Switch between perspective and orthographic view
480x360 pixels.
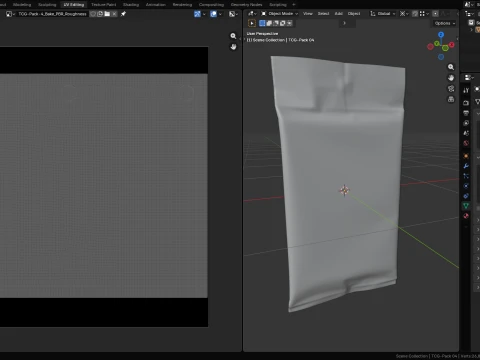[x=451, y=99]
